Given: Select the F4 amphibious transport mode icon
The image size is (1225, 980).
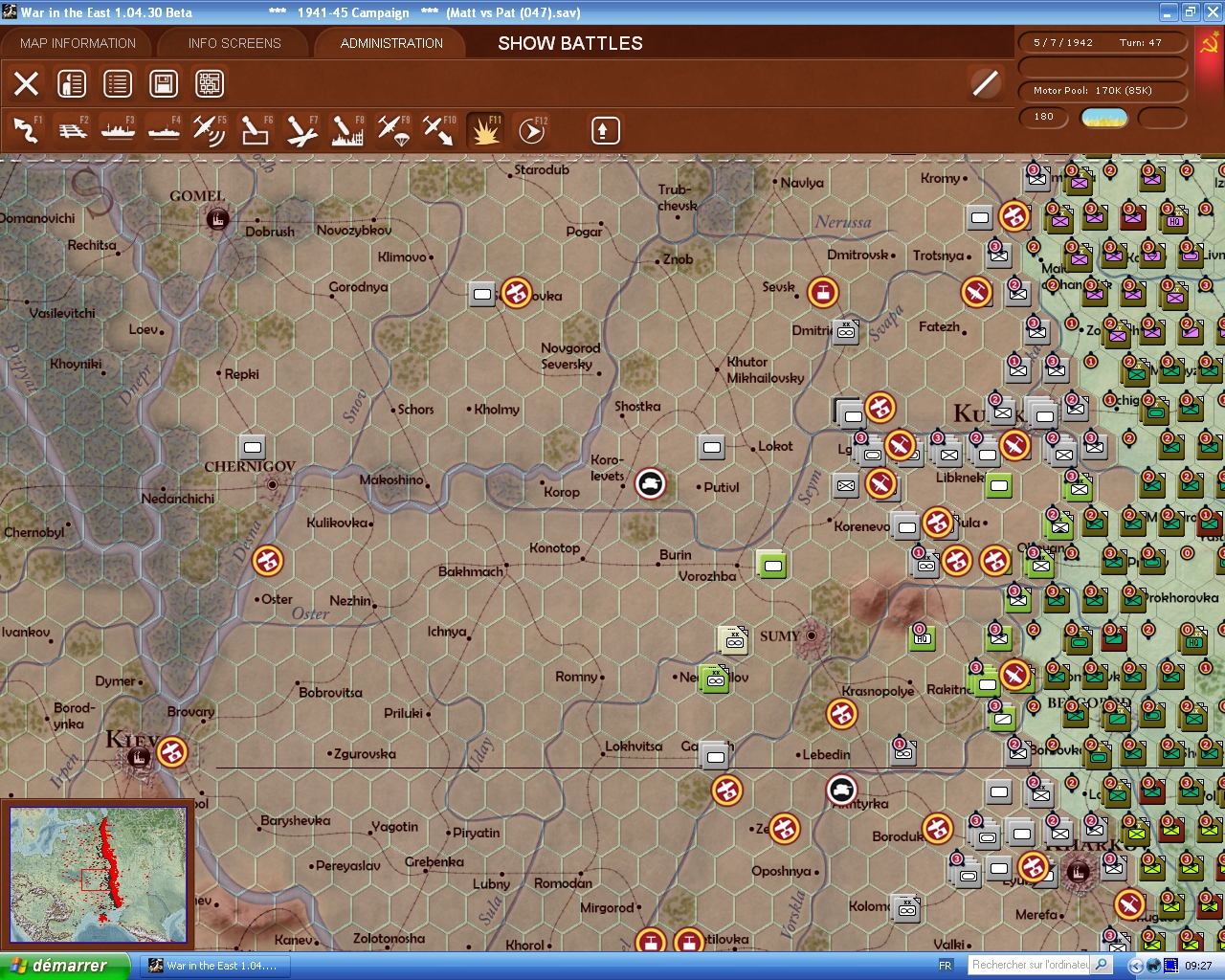Looking at the screenshot, I should click(x=165, y=130).
